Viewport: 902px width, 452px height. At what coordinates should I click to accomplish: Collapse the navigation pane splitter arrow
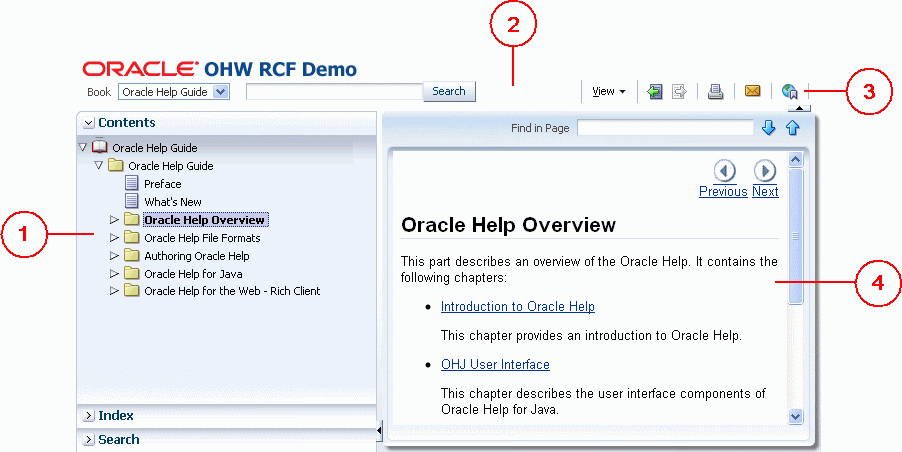pos(379,430)
